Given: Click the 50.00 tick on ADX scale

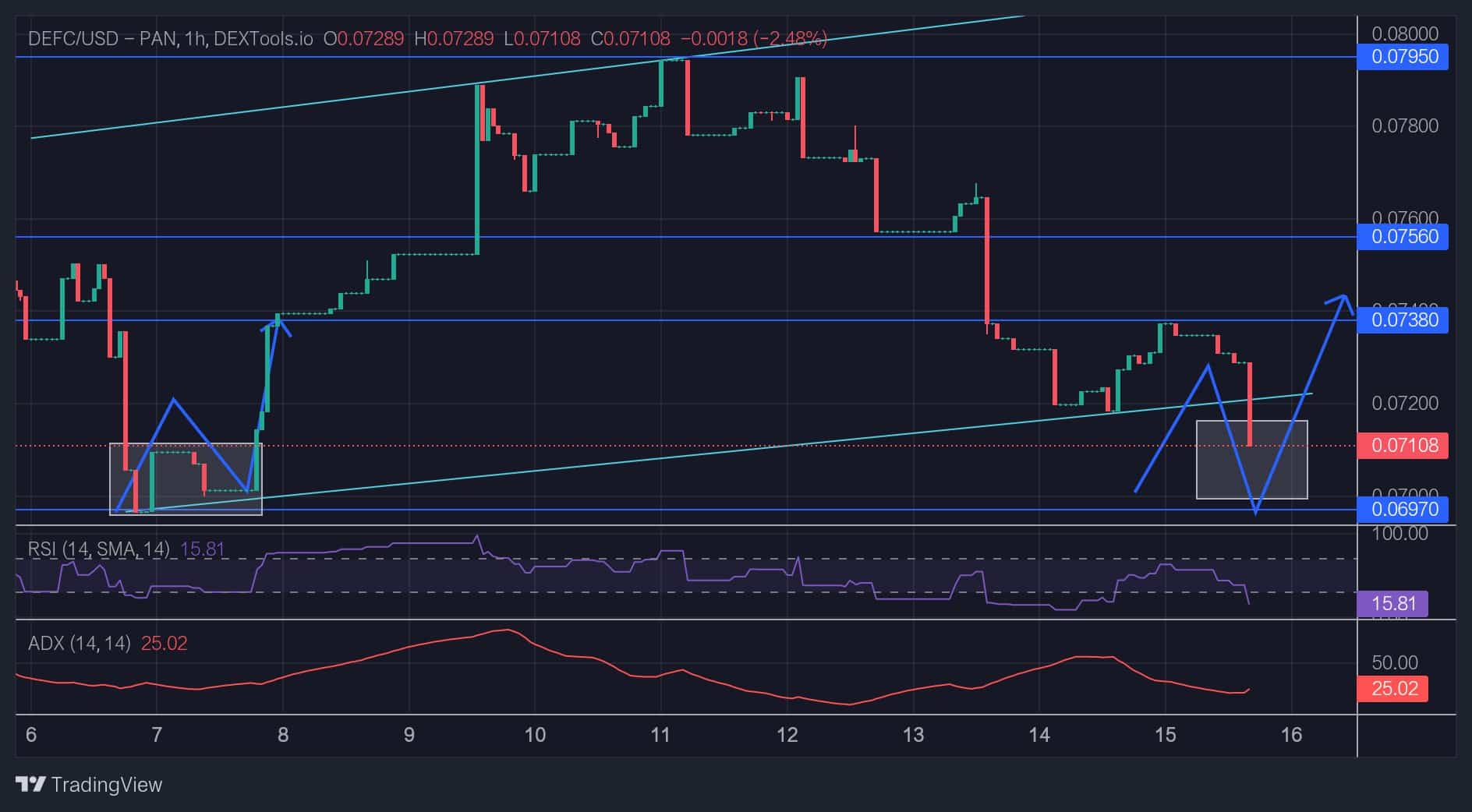Looking at the screenshot, I should (1395, 663).
